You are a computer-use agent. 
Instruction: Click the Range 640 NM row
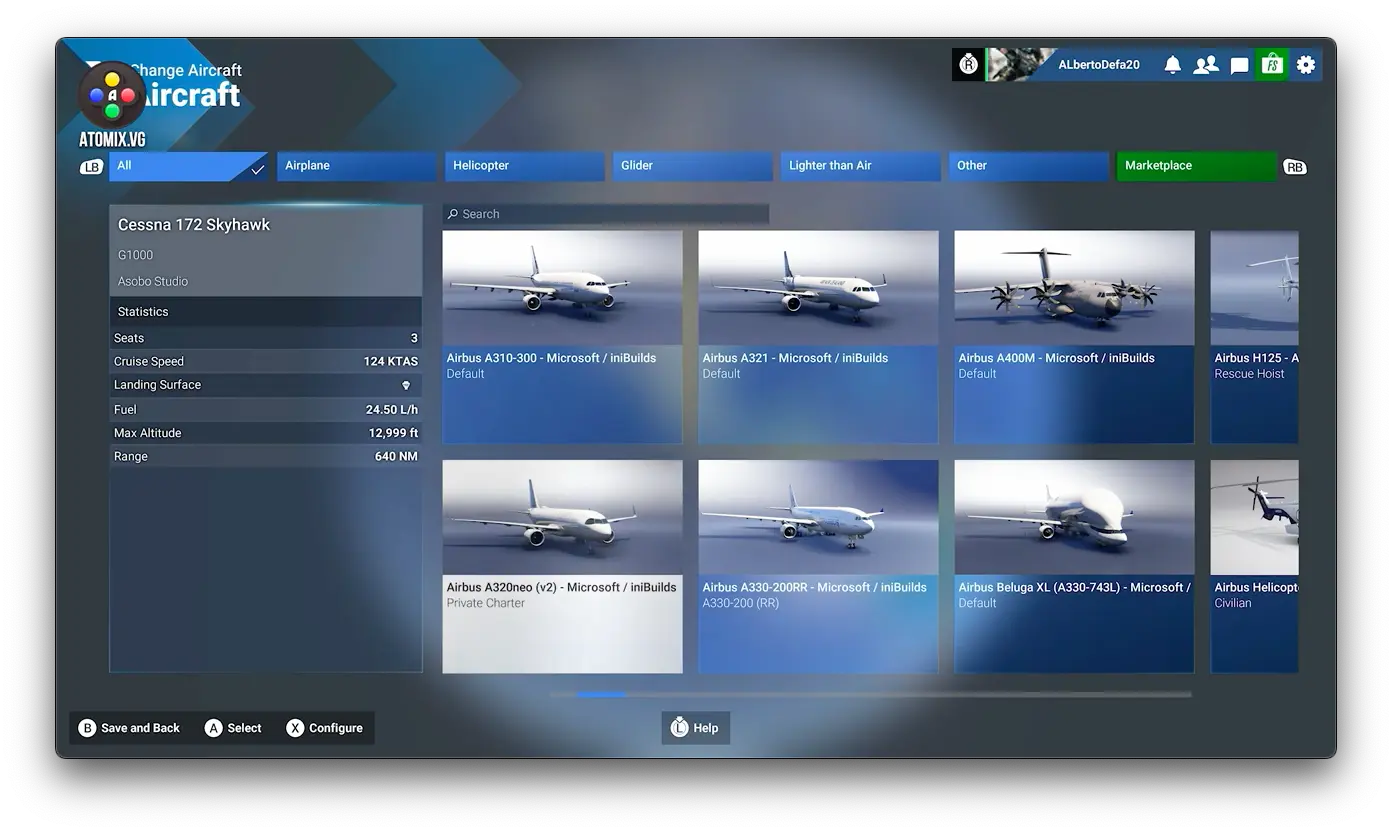tap(266, 456)
